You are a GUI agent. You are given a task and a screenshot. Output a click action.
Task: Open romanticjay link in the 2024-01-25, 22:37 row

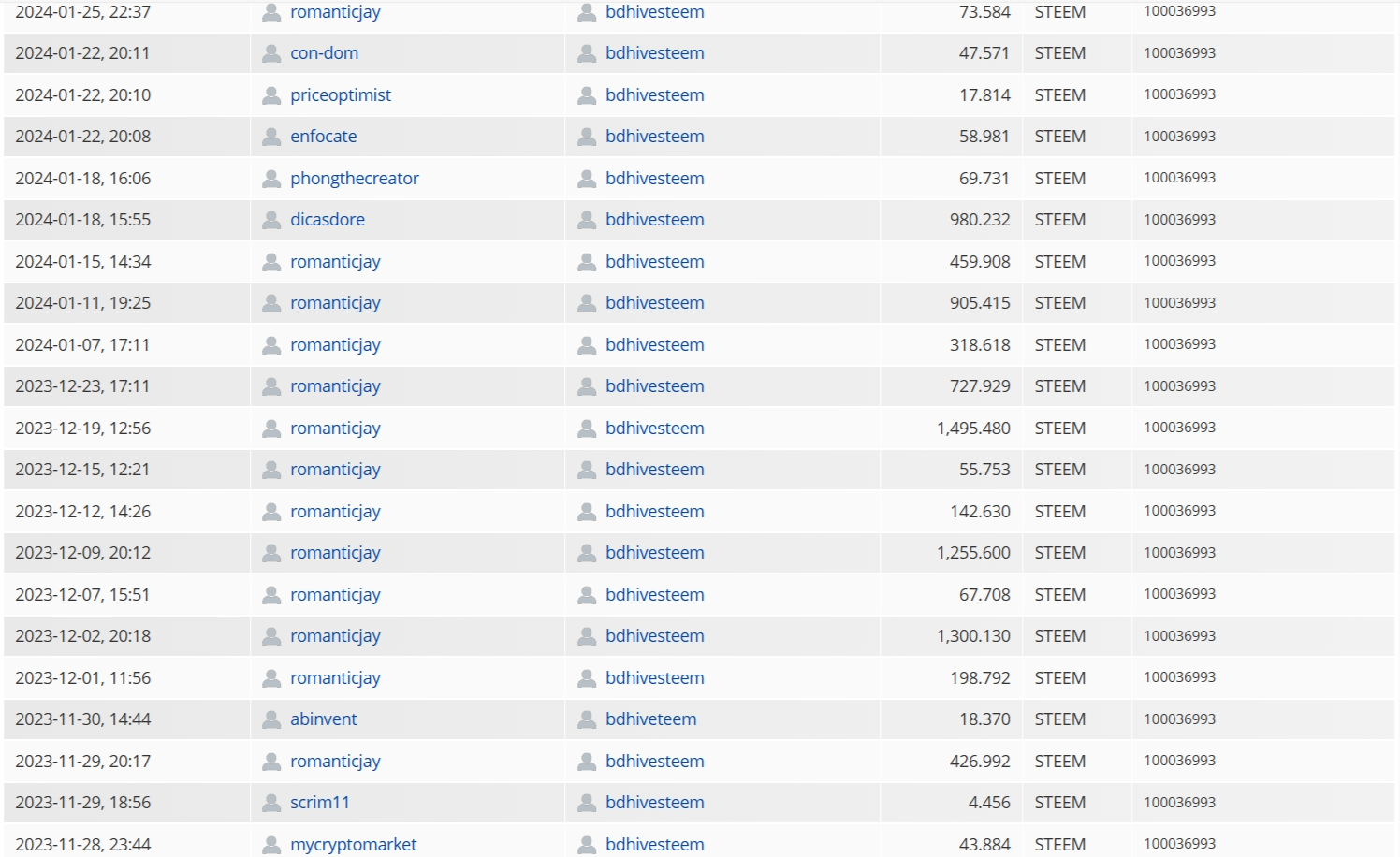click(335, 12)
